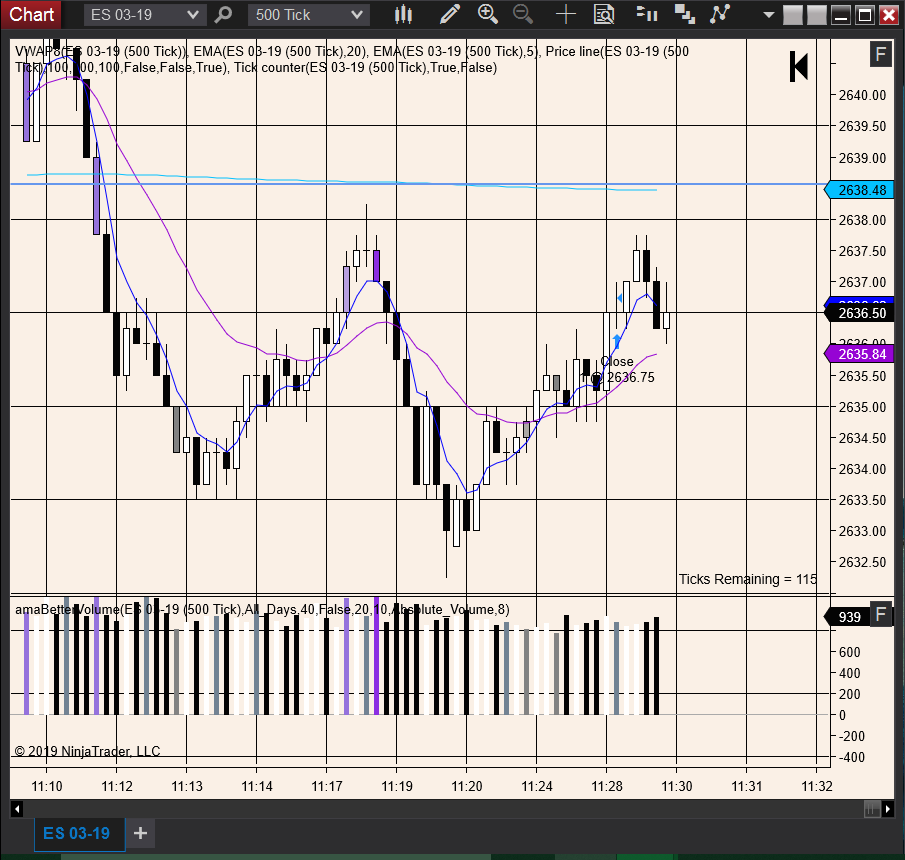This screenshot has width=905, height=860.
Task: Click the horizontal scrollbar thumb
Action: (872, 809)
